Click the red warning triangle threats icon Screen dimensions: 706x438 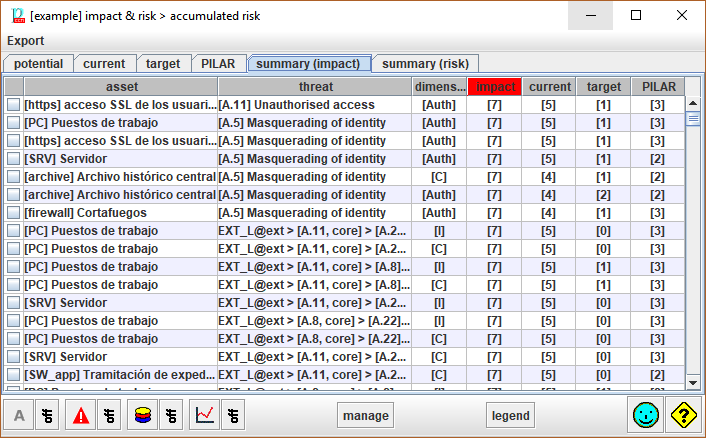[81, 414]
